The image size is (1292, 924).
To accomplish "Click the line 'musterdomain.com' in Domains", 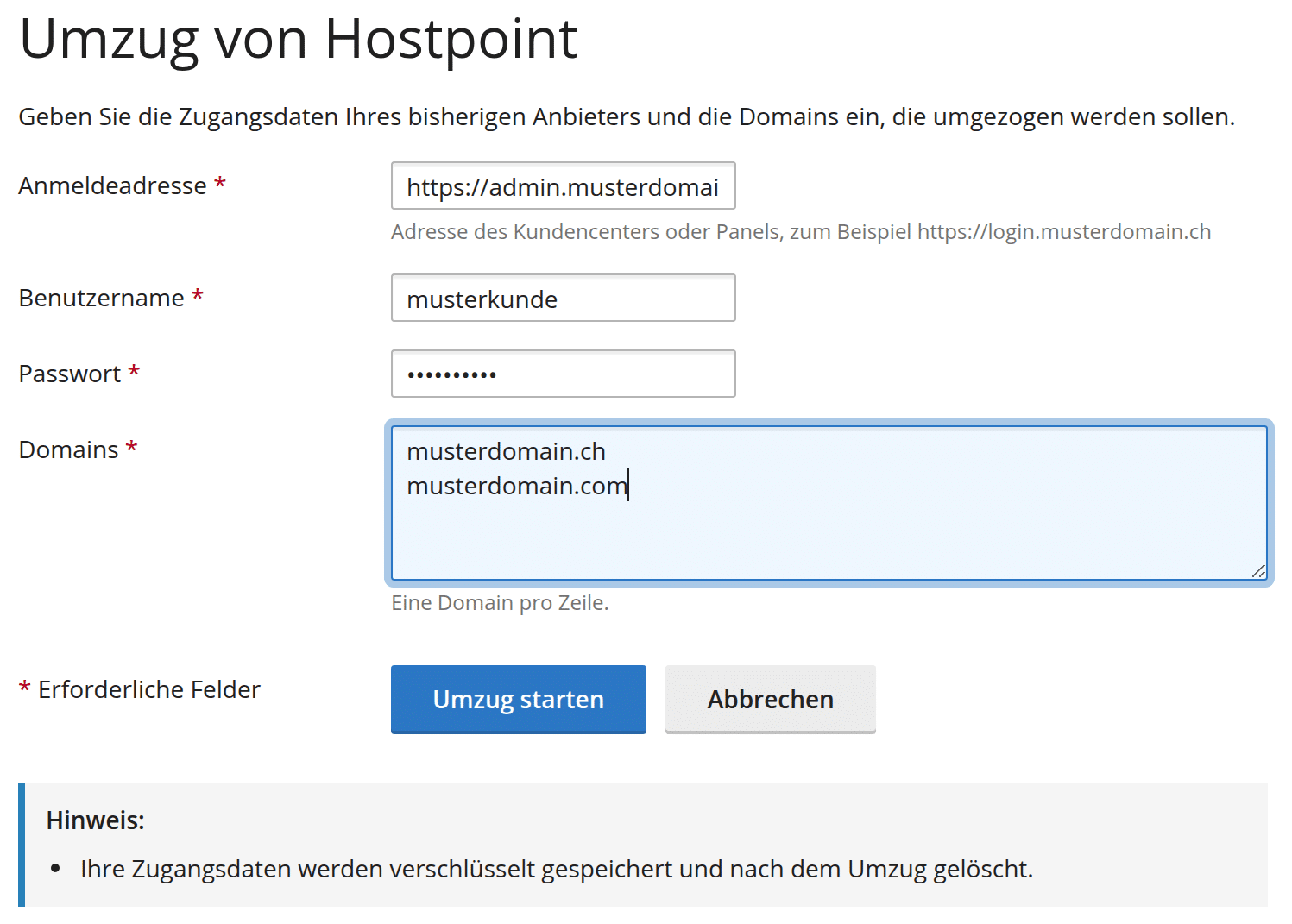I will (x=517, y=486).
